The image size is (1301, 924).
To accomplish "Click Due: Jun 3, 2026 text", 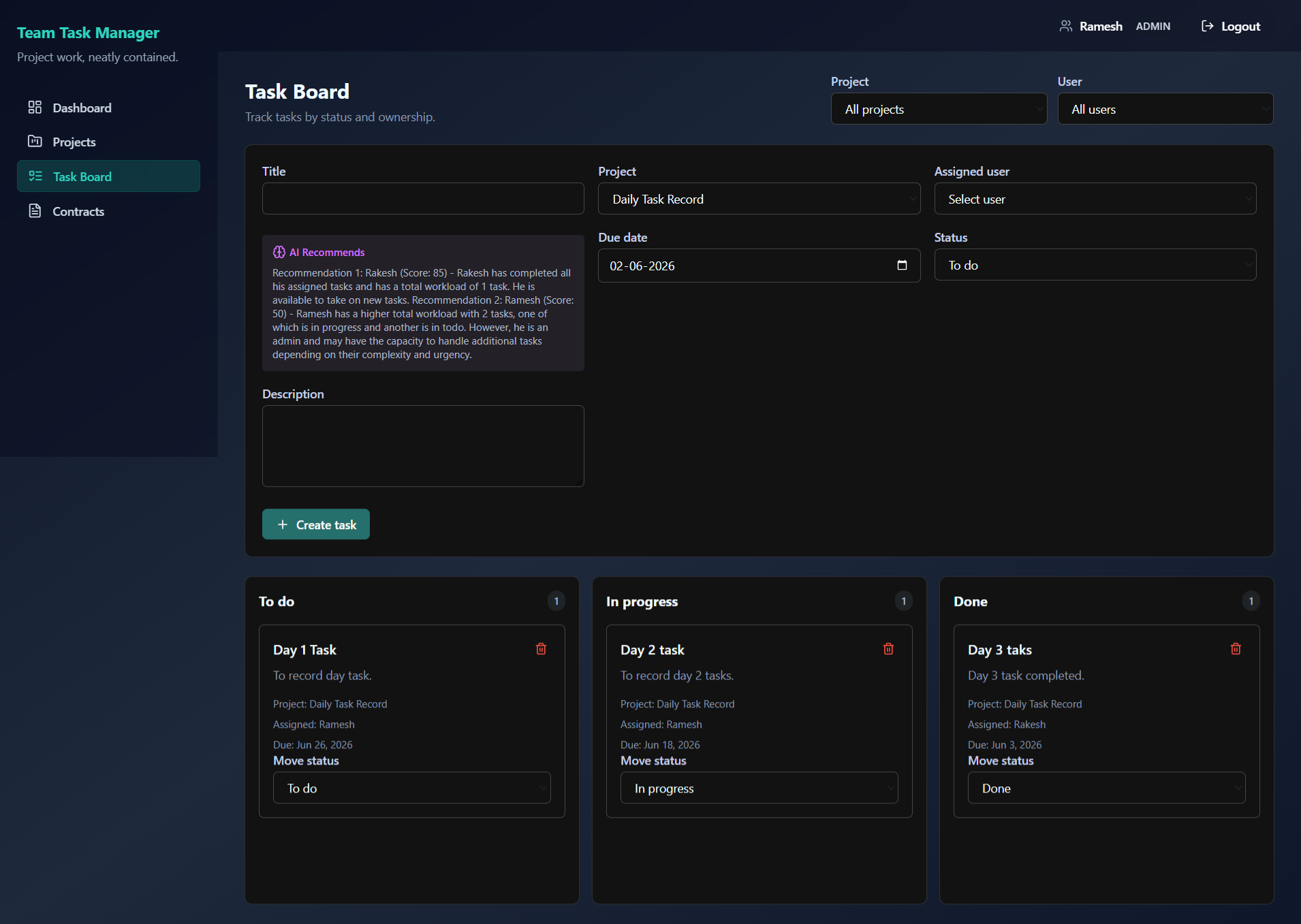I will [1005, 745].
